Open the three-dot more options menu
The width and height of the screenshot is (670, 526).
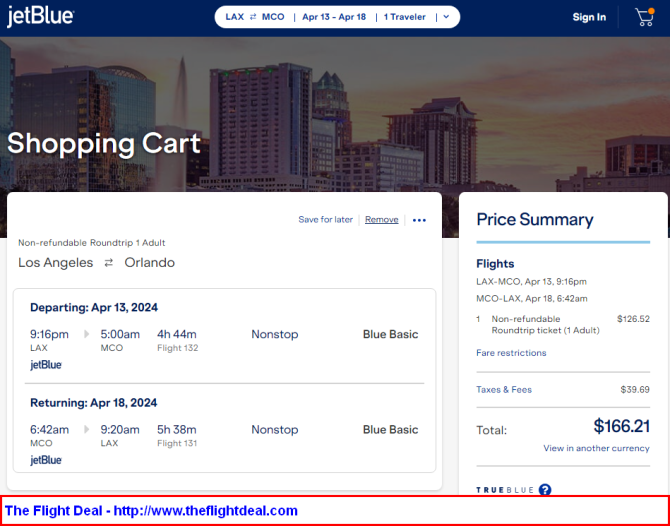point(419,220)
